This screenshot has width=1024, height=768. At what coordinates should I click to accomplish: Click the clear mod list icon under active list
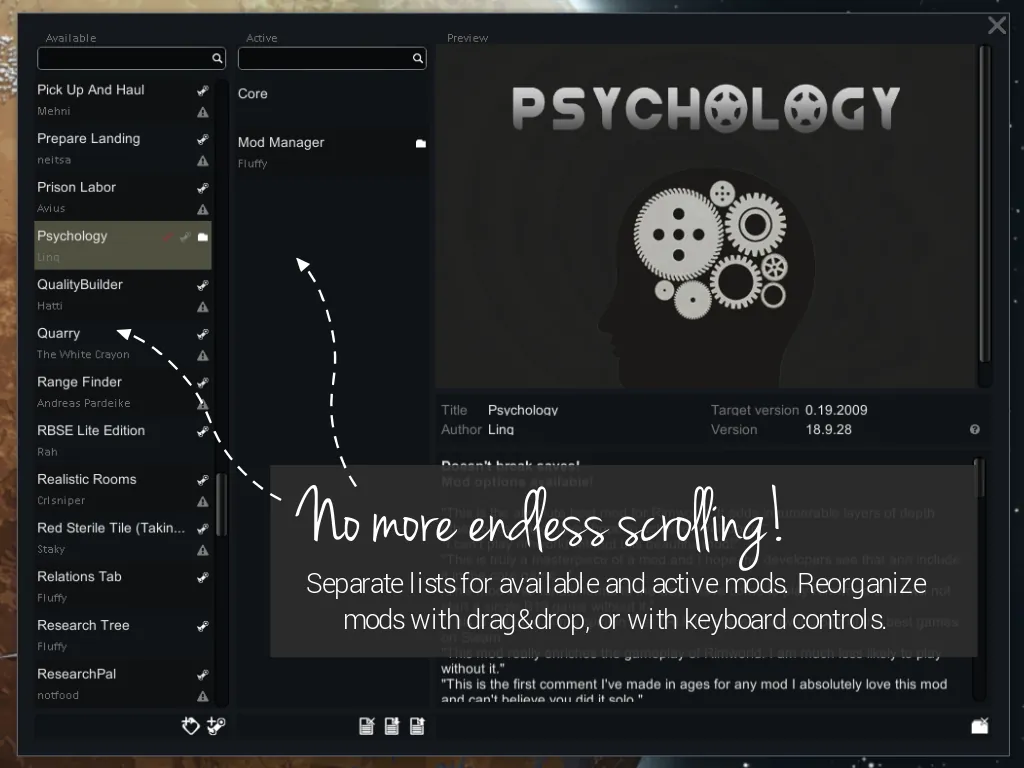click(367, 726)
